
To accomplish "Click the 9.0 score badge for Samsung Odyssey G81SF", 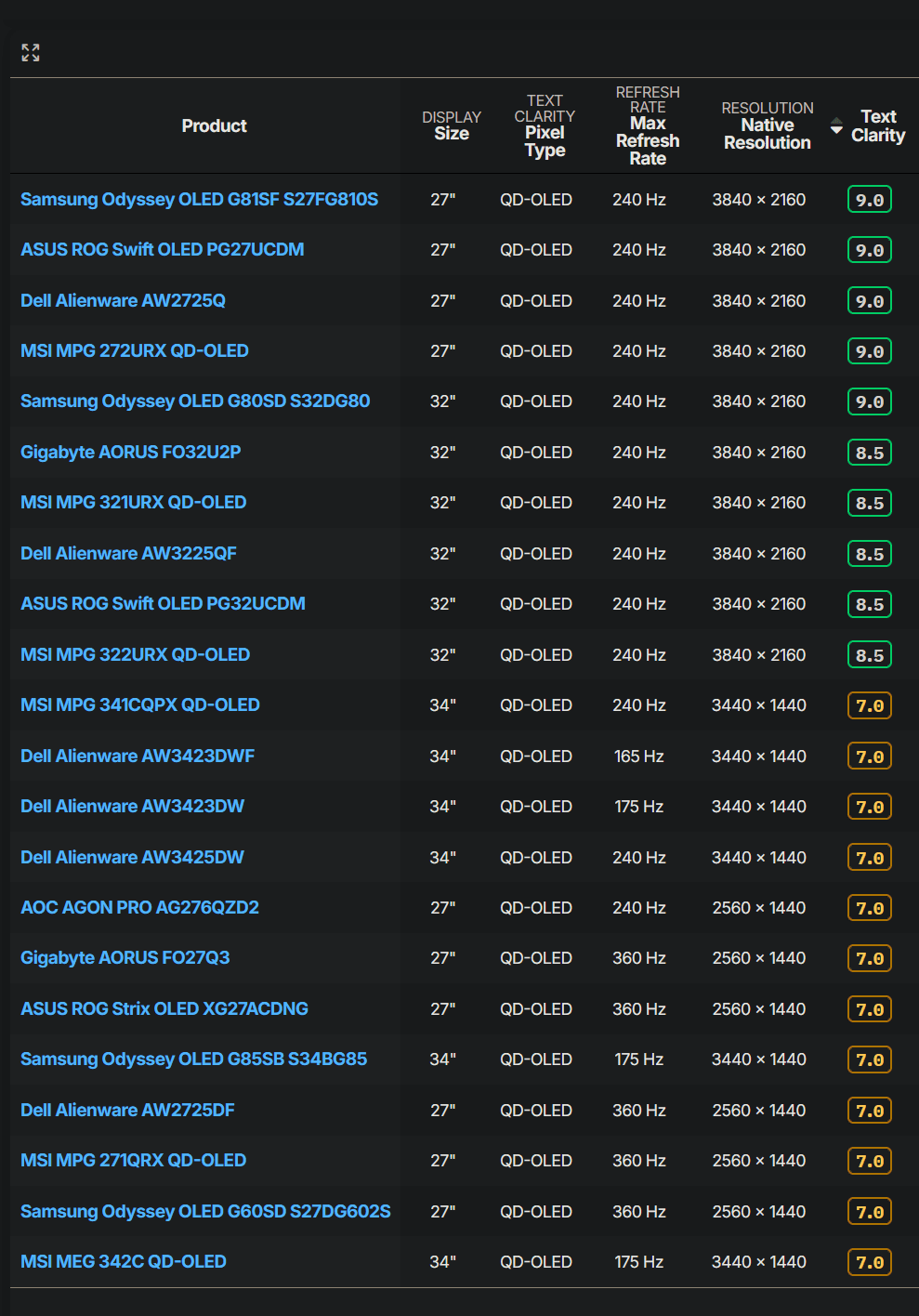I will [868, 199].
